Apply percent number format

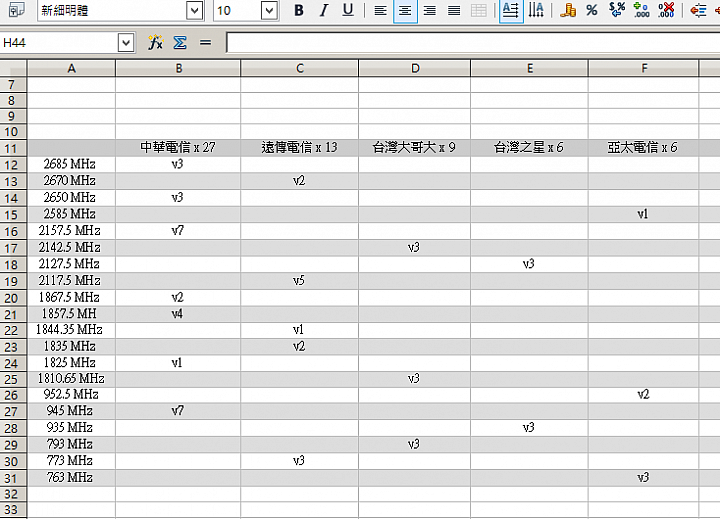[x=592, y=10]
